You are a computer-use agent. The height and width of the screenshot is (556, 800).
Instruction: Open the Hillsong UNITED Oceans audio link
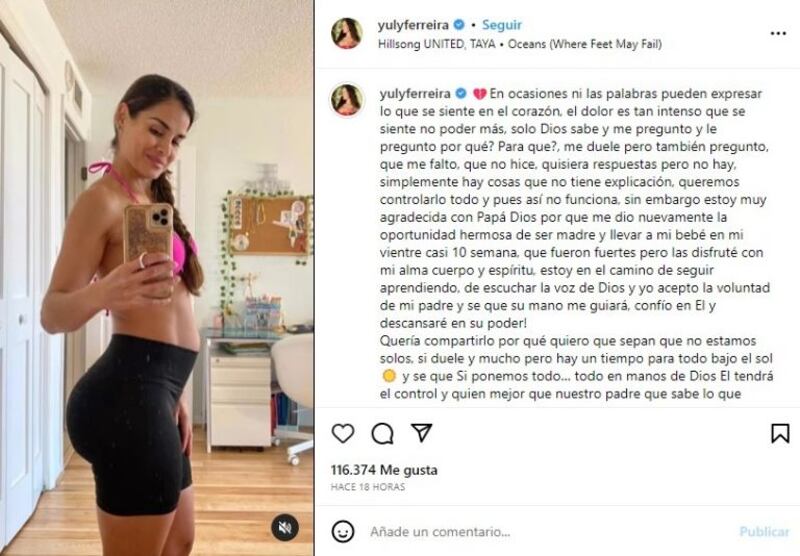tap(520, 44)
